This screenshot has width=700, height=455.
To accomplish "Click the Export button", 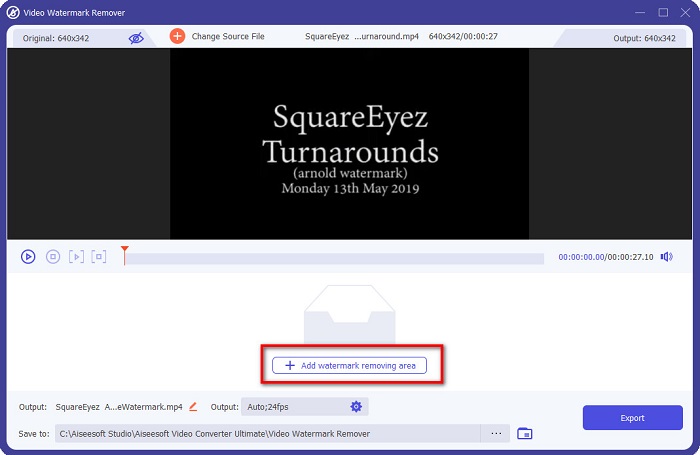I will click(633, 418).
